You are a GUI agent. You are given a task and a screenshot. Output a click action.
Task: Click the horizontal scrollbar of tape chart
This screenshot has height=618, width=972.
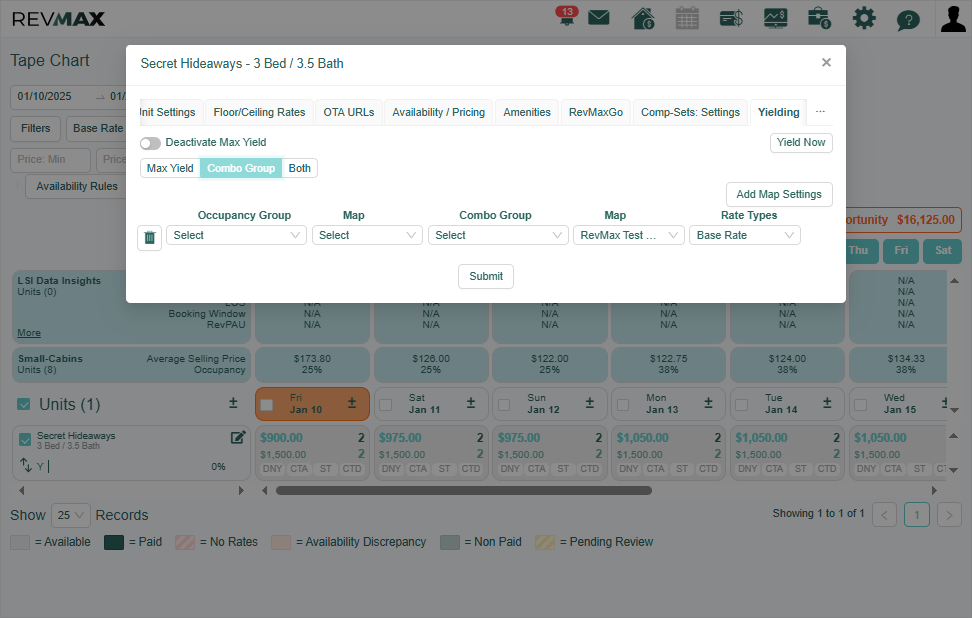(x=463, y=490)
